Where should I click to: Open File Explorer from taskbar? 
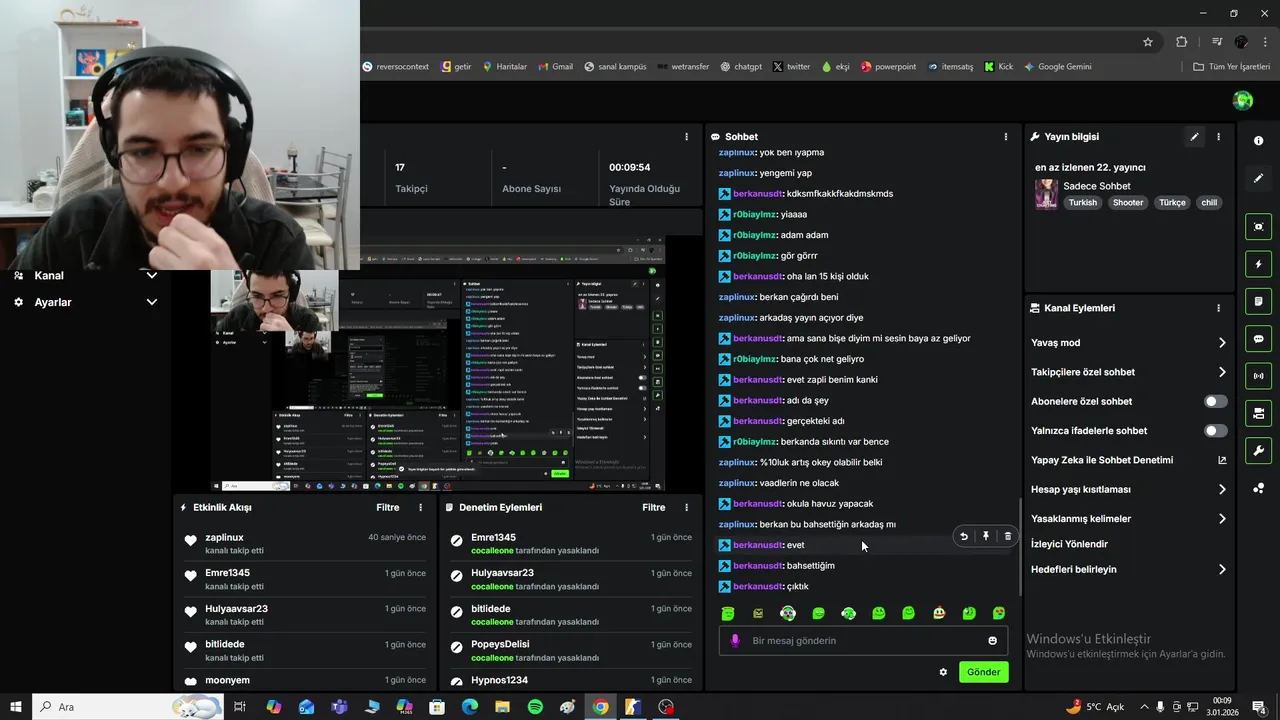click(x=502, y=707)
